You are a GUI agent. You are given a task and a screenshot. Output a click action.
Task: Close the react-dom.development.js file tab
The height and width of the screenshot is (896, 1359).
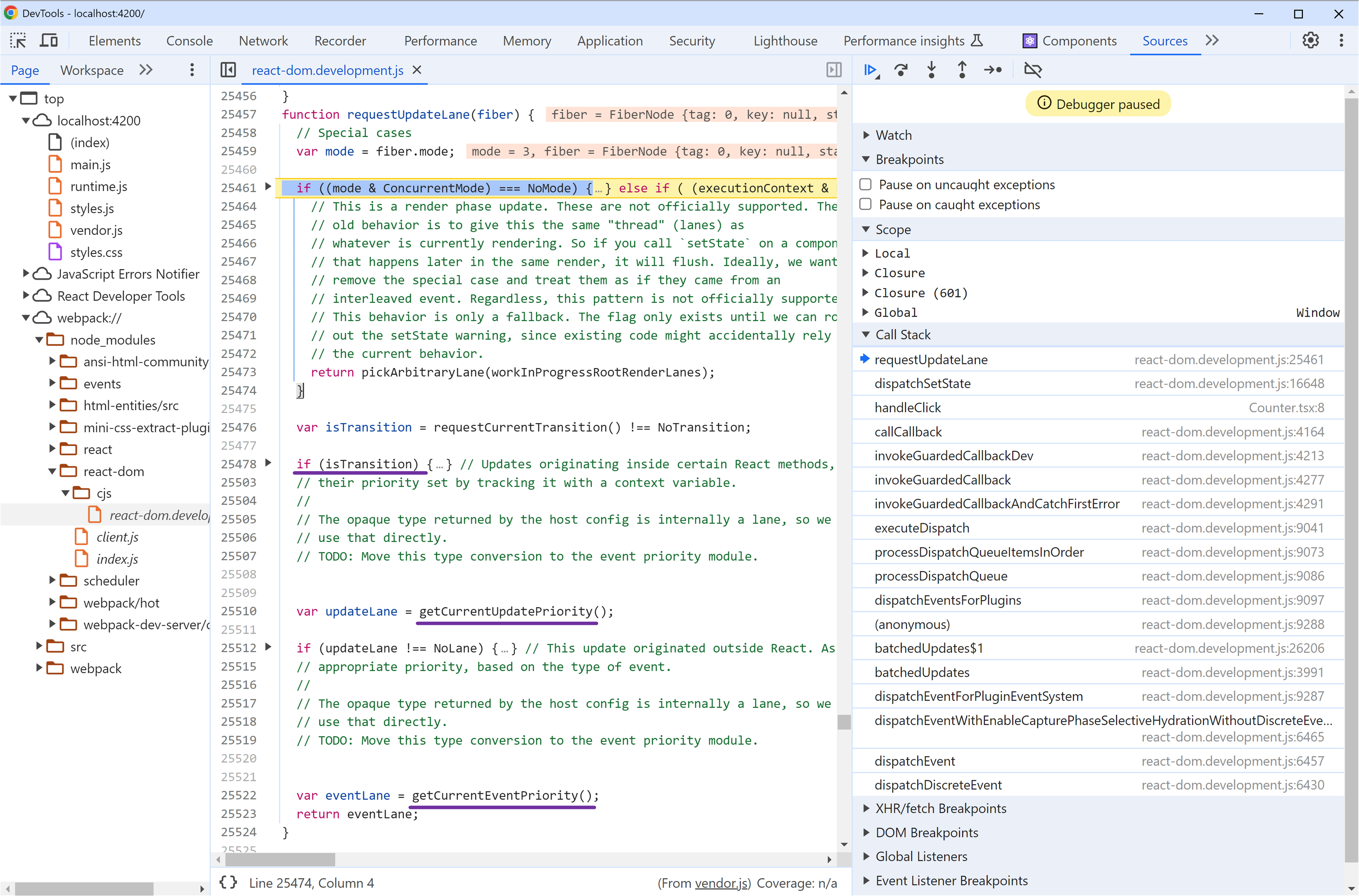417,70
